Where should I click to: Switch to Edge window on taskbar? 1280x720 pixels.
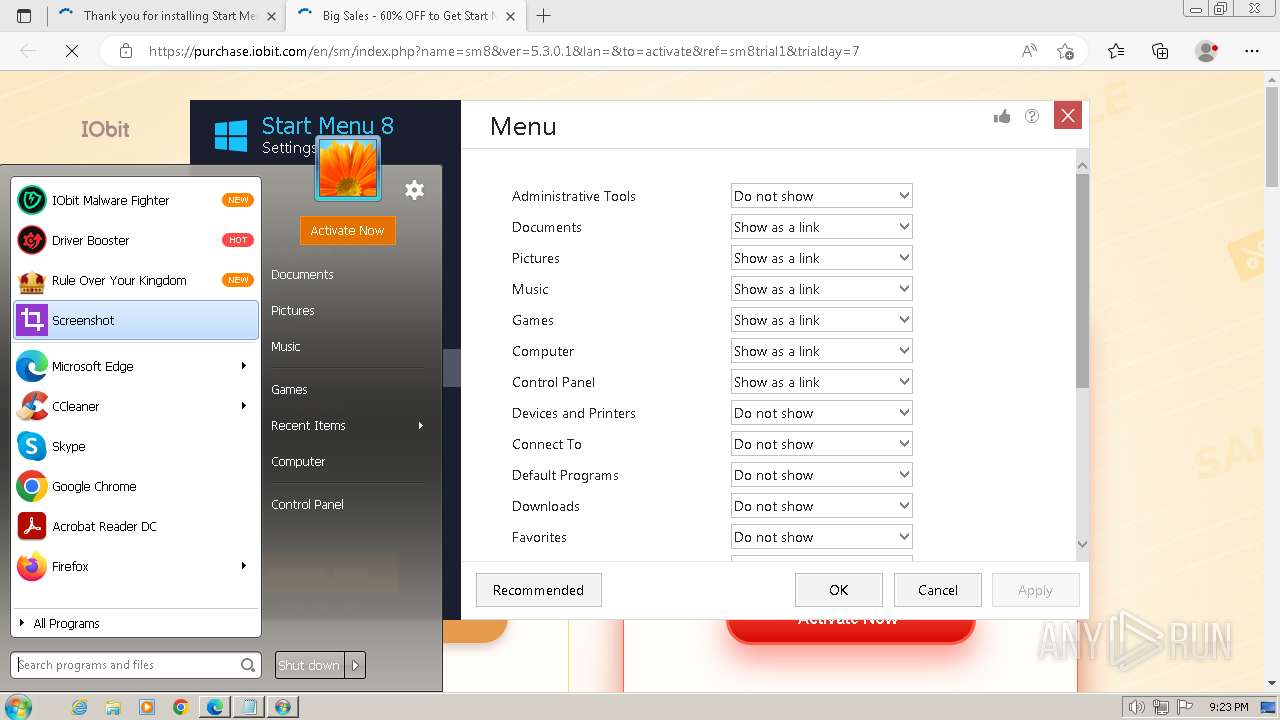tap(215, 707)
